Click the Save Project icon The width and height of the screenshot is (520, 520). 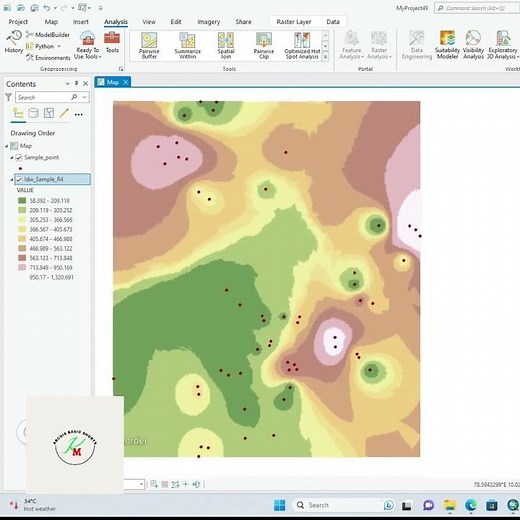click(x=34, y=7)
